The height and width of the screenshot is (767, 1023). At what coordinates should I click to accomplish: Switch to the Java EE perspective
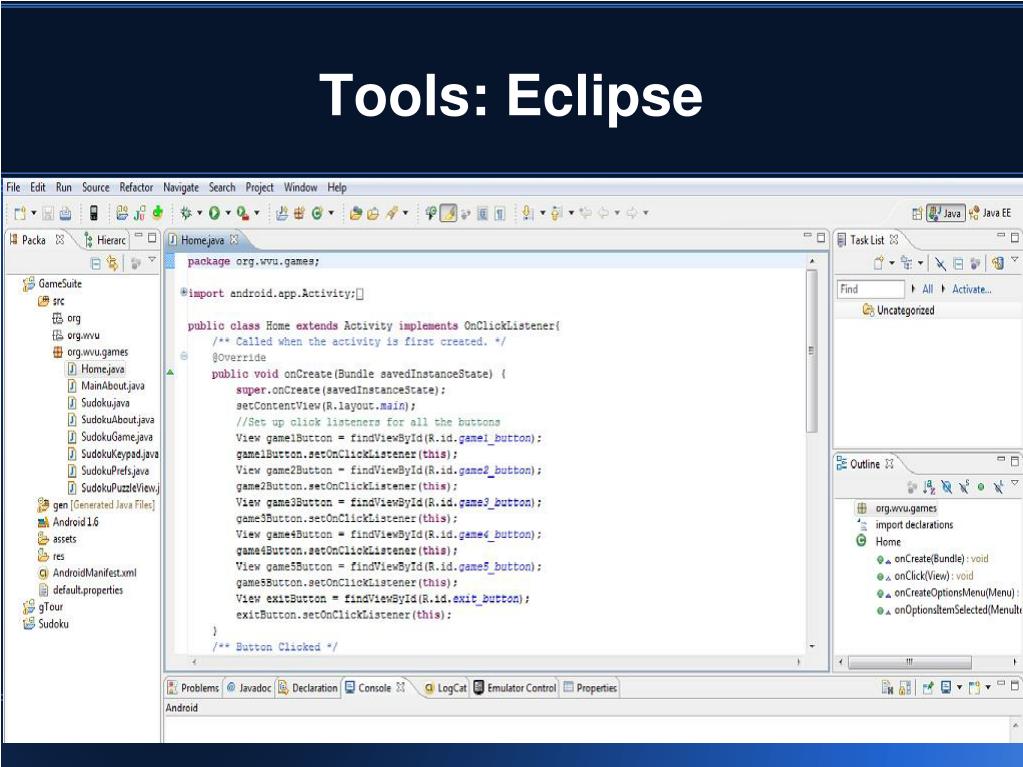coord(990,213)
